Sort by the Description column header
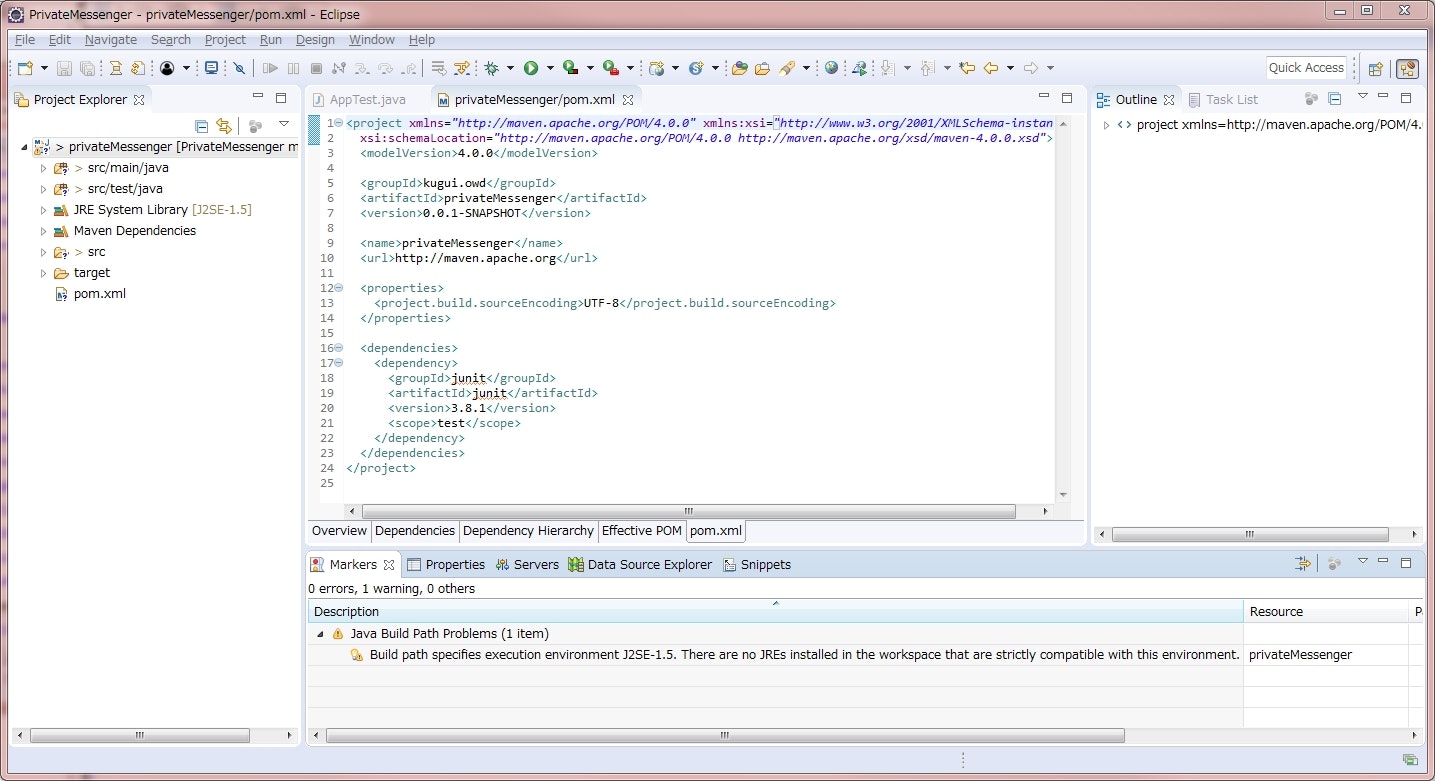 pos(775,612)
